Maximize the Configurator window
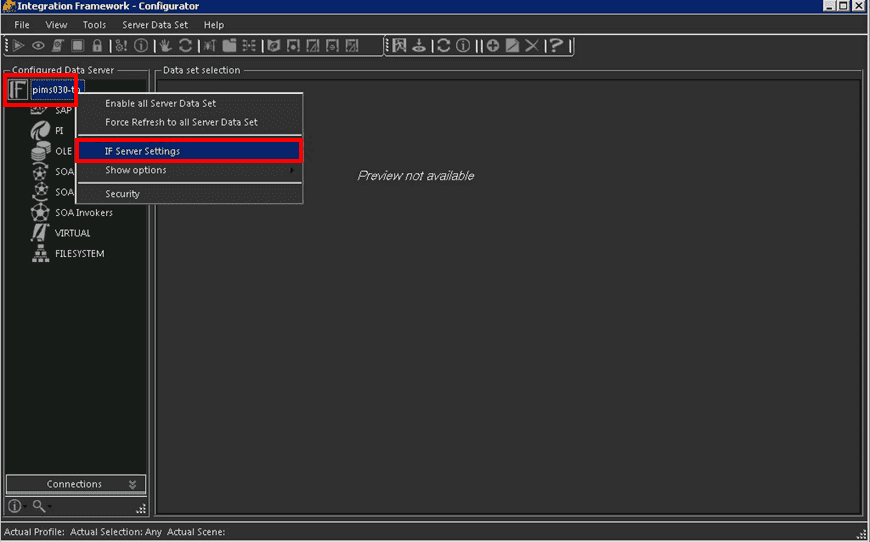This screenshot has width=870, height=542. coord(843,6)
